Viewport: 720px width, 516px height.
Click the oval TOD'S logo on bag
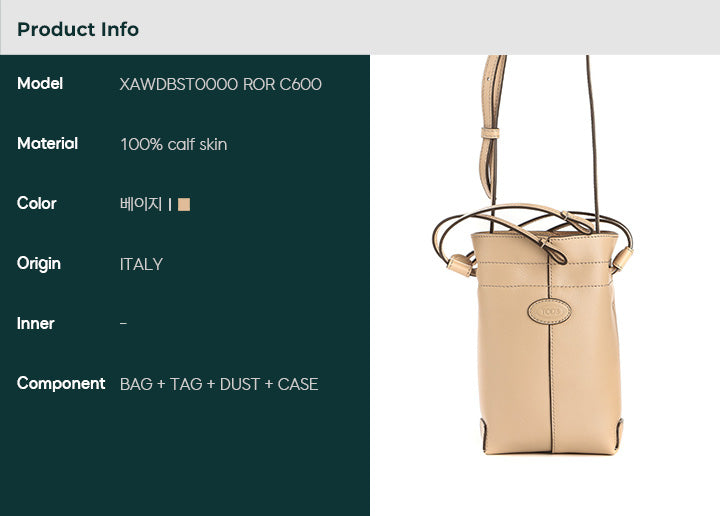(550, 312)
